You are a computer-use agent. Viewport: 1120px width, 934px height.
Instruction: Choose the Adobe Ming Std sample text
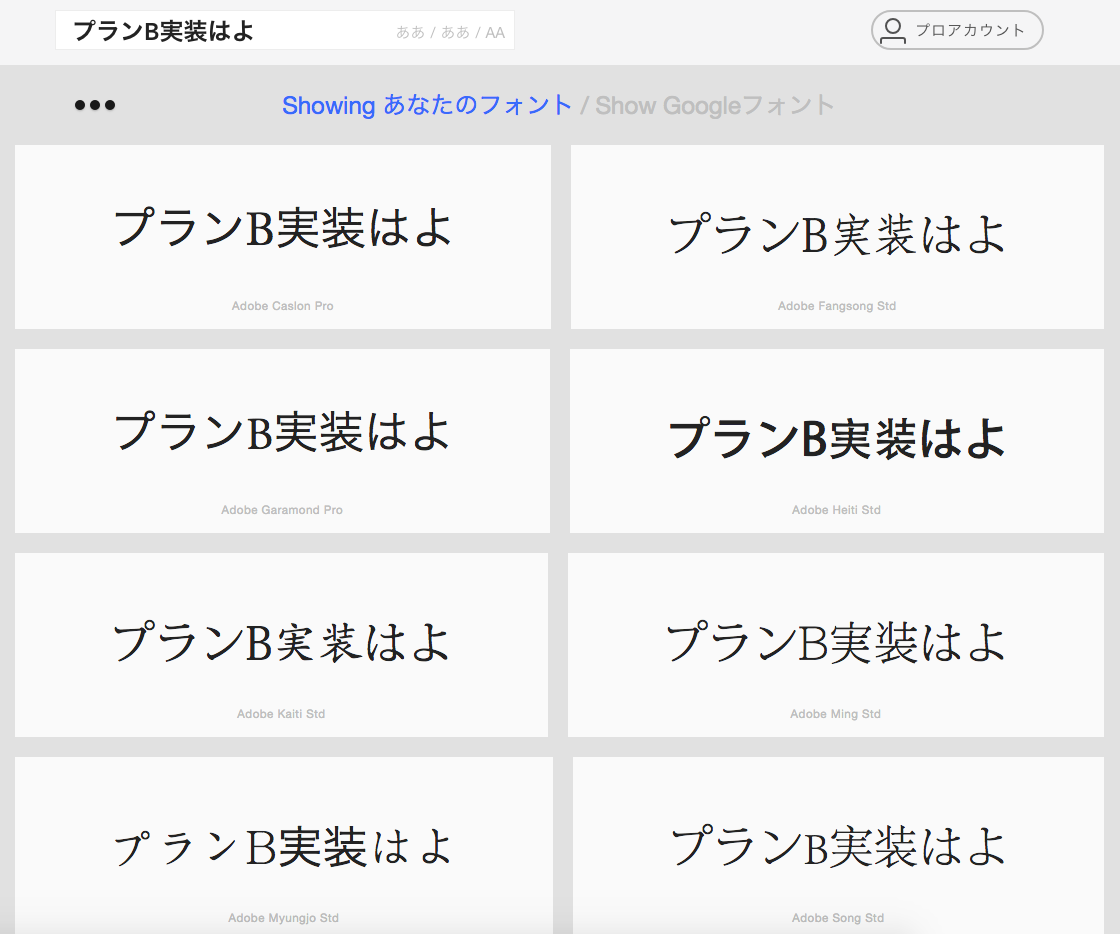(x=837, y=641)
